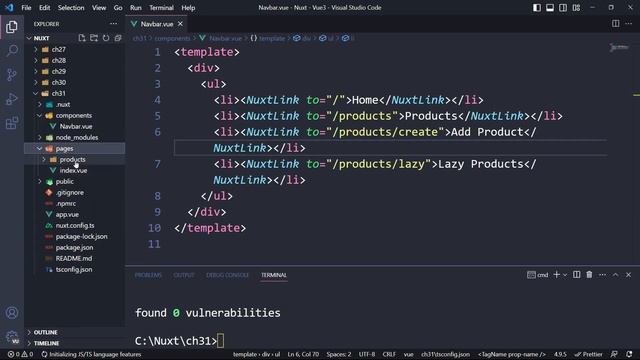This screenshot has height=360, width=640.
Task: Change indentation via Spaces: 2
Action: [338, 354]
